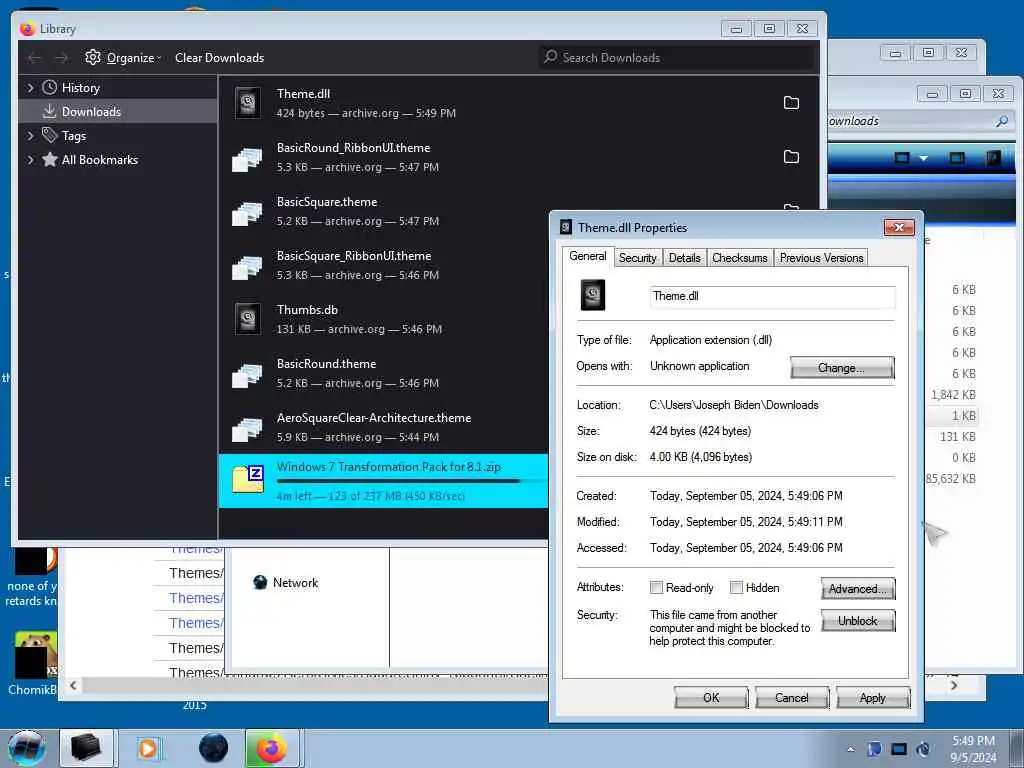Image resolution: width=1024 pixels, height=768 pixels.
Task: Click the zip download progress bar
Action: pos(411,481)
